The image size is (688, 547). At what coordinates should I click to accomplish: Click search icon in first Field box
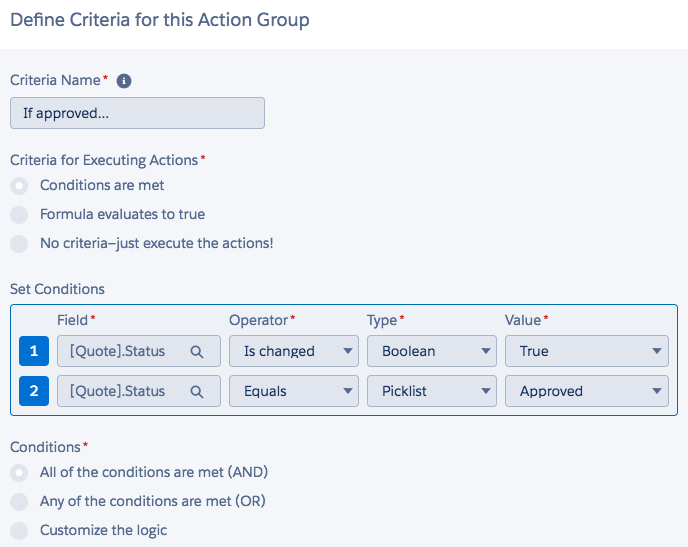(197, 351)
